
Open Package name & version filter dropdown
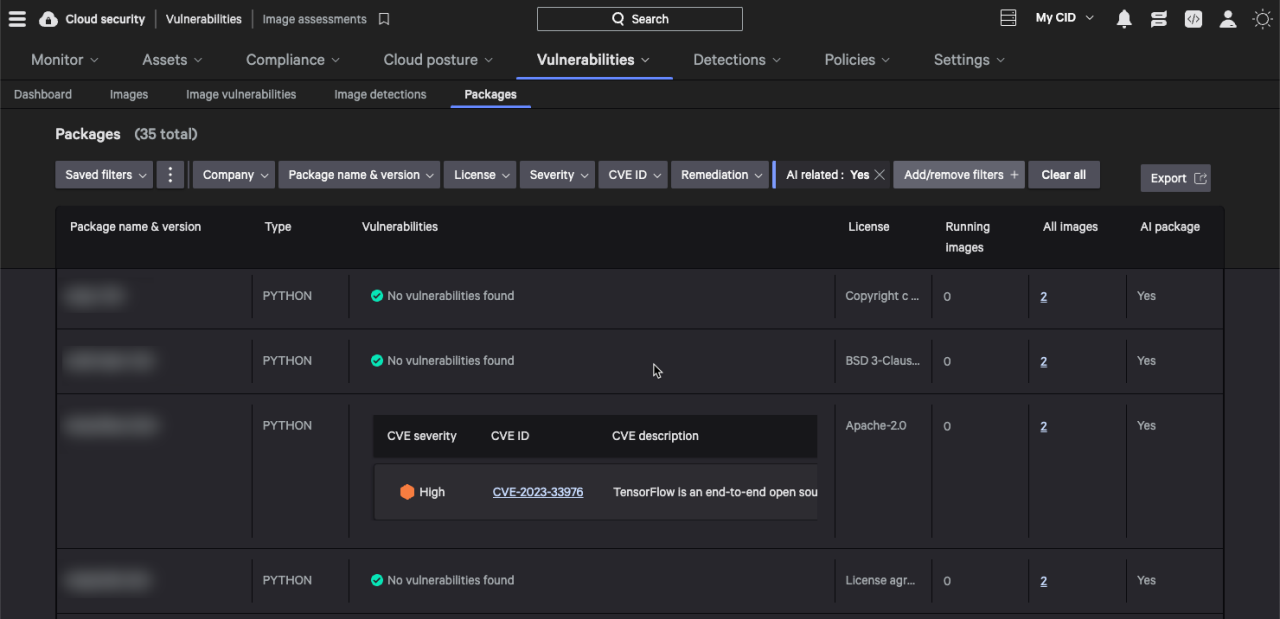[359, 175]
